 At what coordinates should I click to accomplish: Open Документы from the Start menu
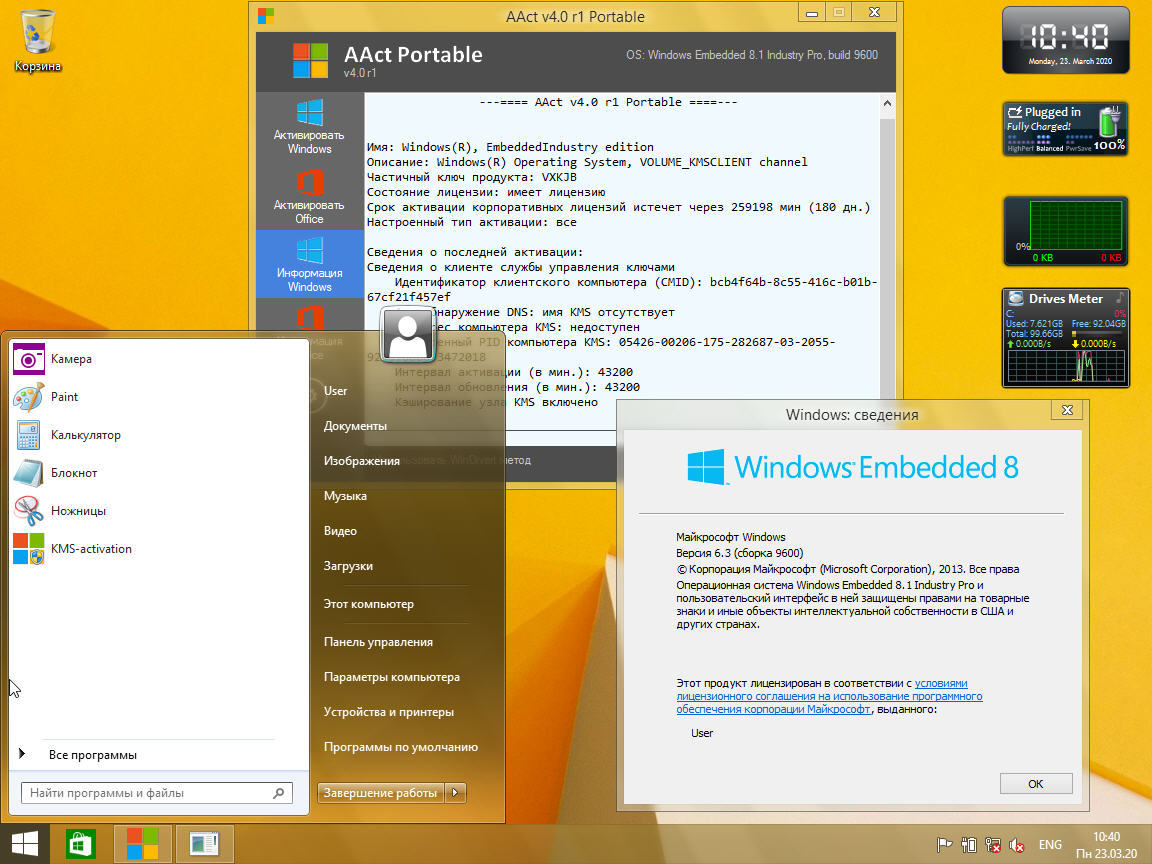click(x=355, y=426)
